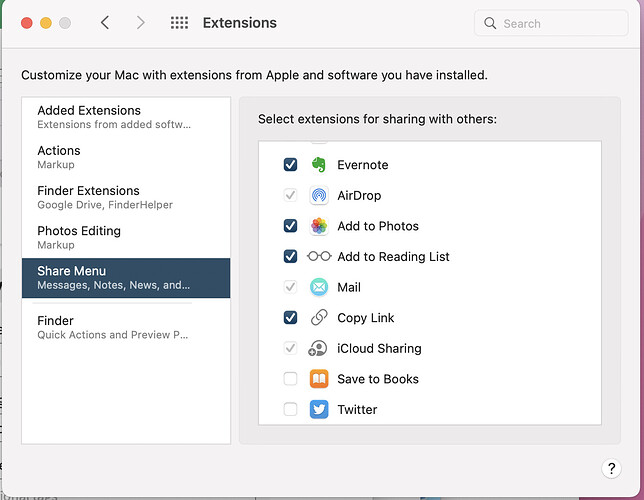Select Actions category in sidebar

pos(126,157)
